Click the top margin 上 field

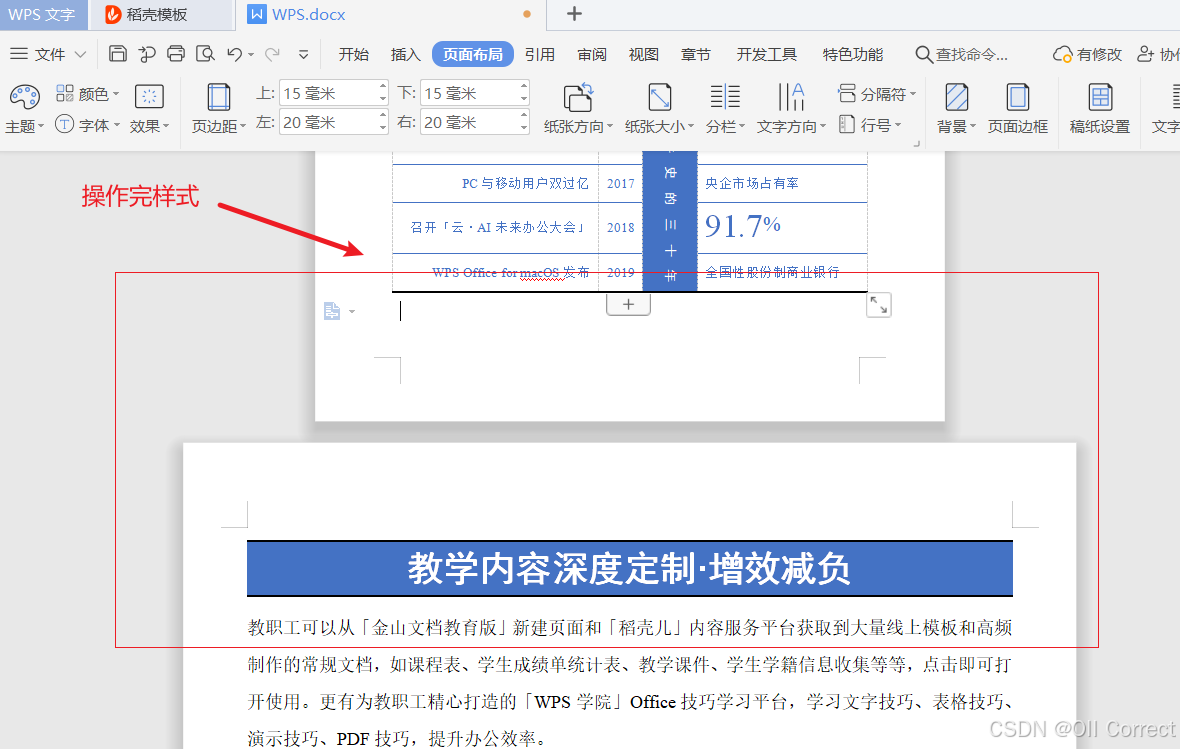[x=328, y=93]
